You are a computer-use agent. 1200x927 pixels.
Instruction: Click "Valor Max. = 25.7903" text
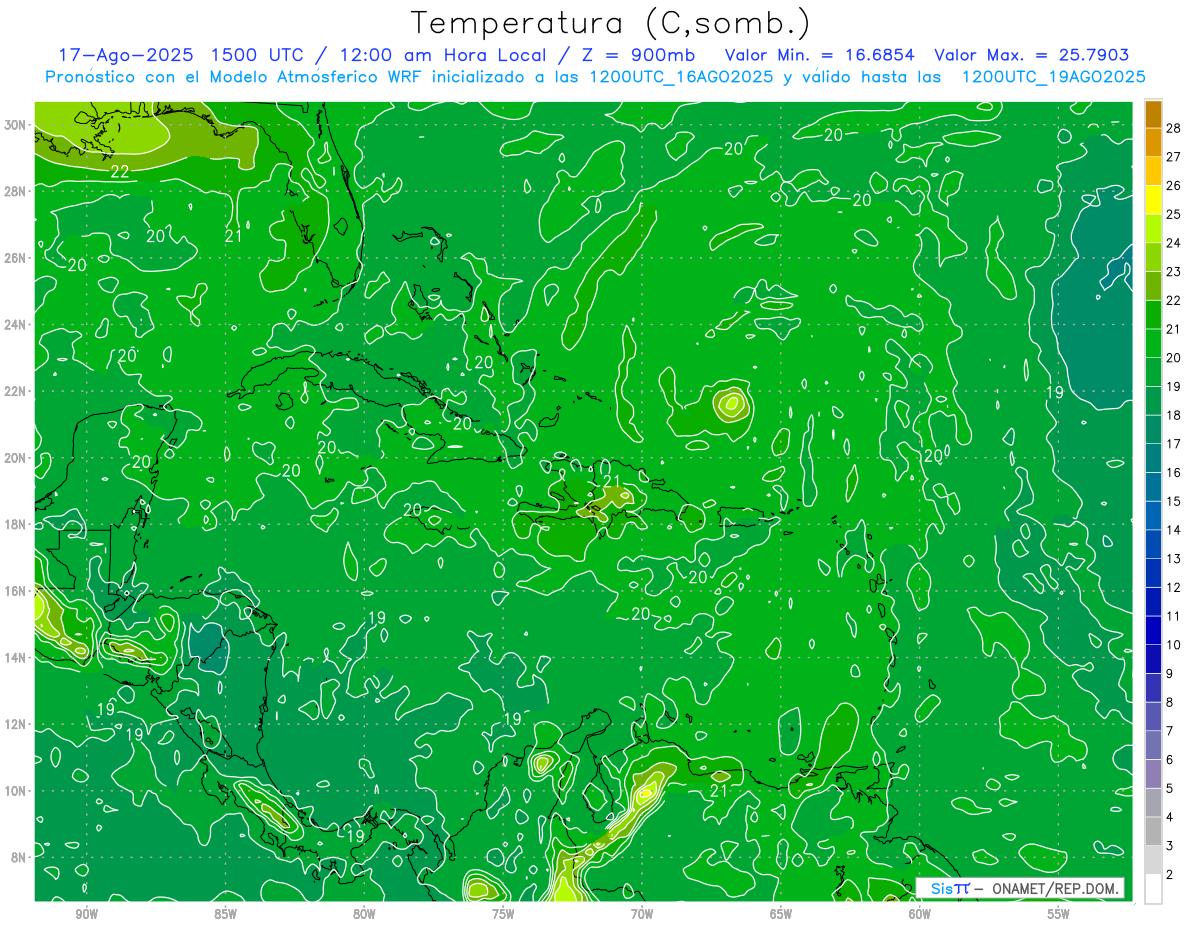(x=1032, y=55)
